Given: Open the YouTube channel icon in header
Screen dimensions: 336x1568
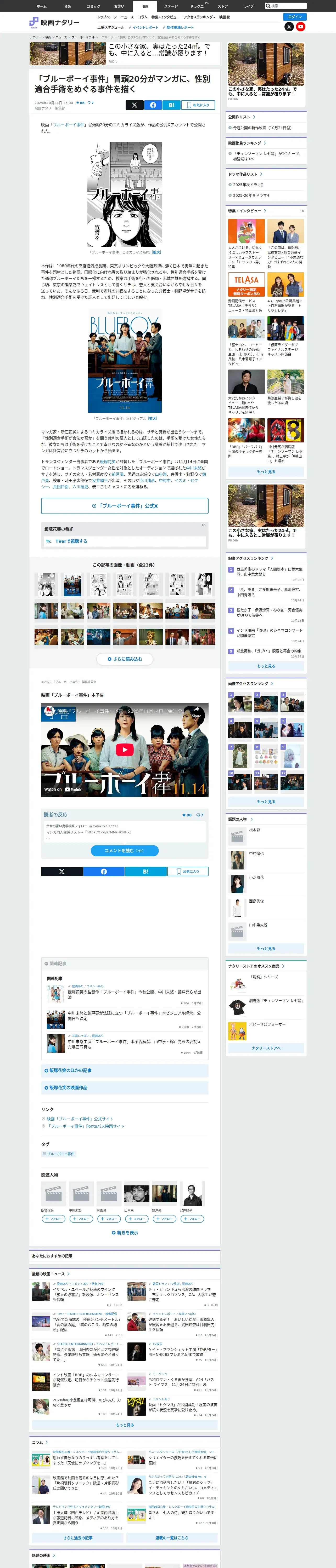Looking at the screenshot, I should pyautogui.click(x=301, y=27).
